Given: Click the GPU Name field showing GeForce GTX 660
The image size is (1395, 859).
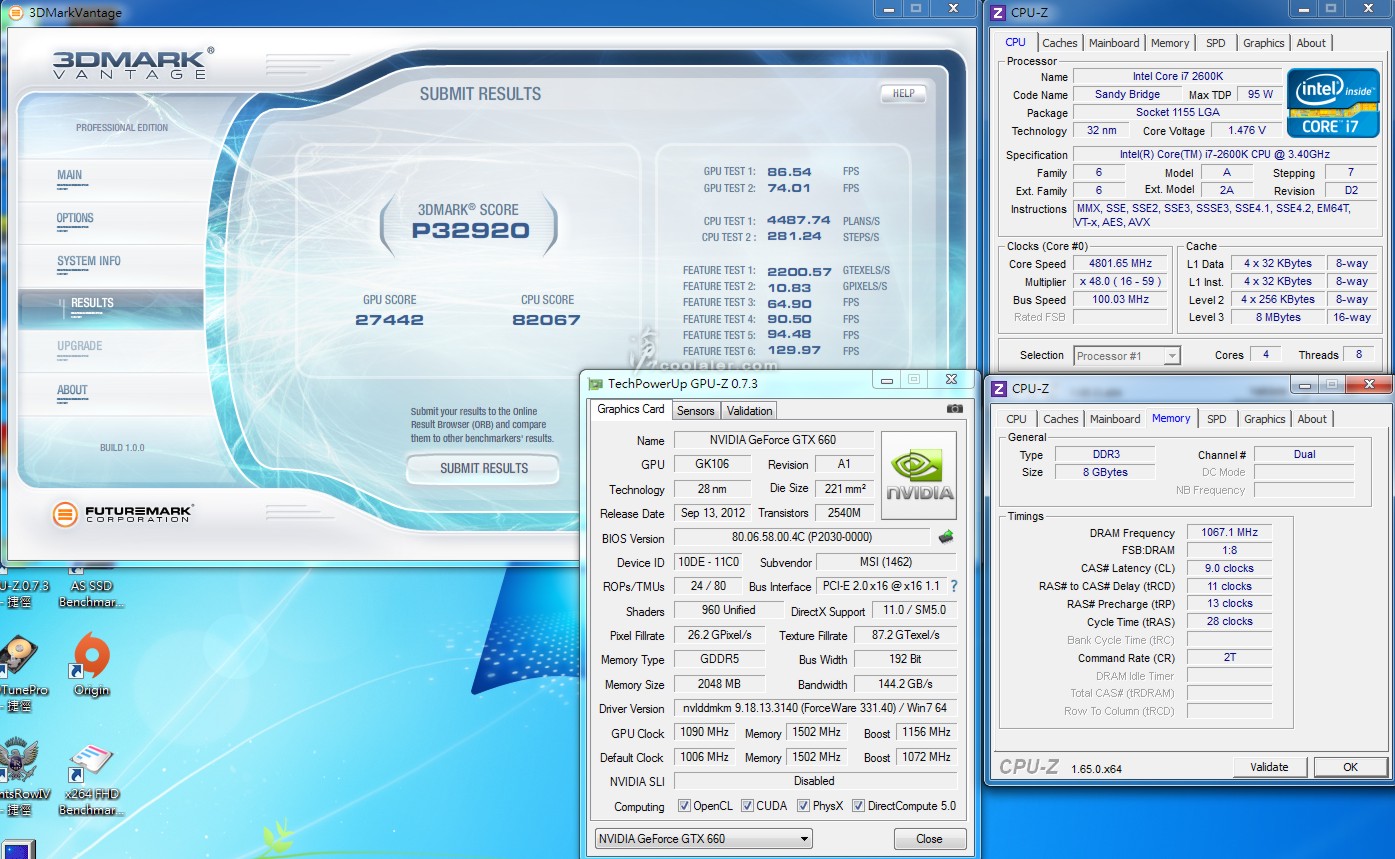Looking at the screenshot, I should (x=773, y=440).
